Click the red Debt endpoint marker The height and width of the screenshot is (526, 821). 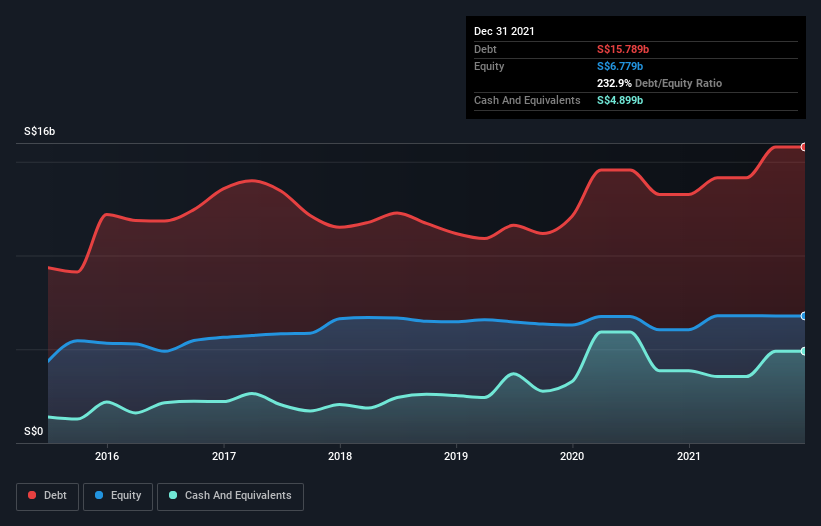pos(804,147)
